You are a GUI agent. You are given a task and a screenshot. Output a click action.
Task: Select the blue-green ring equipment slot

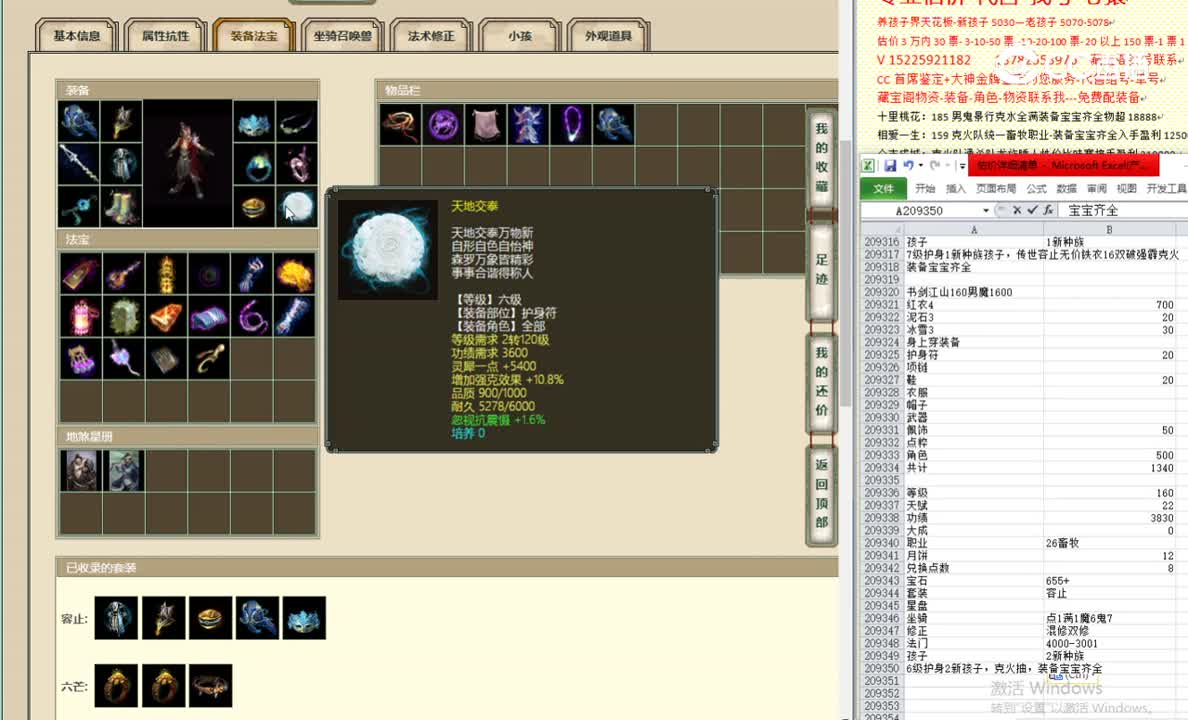pyautogui.click(x=255, y=164)
